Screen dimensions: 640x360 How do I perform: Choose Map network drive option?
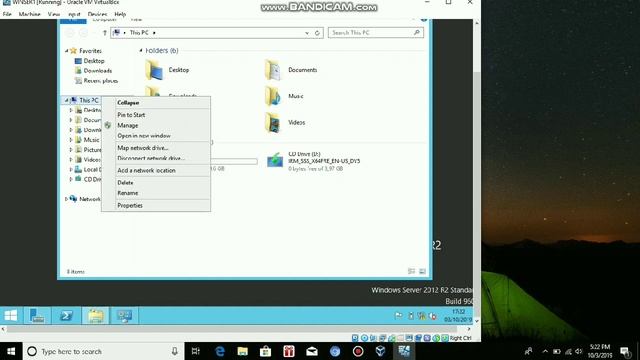click(142, 148)
